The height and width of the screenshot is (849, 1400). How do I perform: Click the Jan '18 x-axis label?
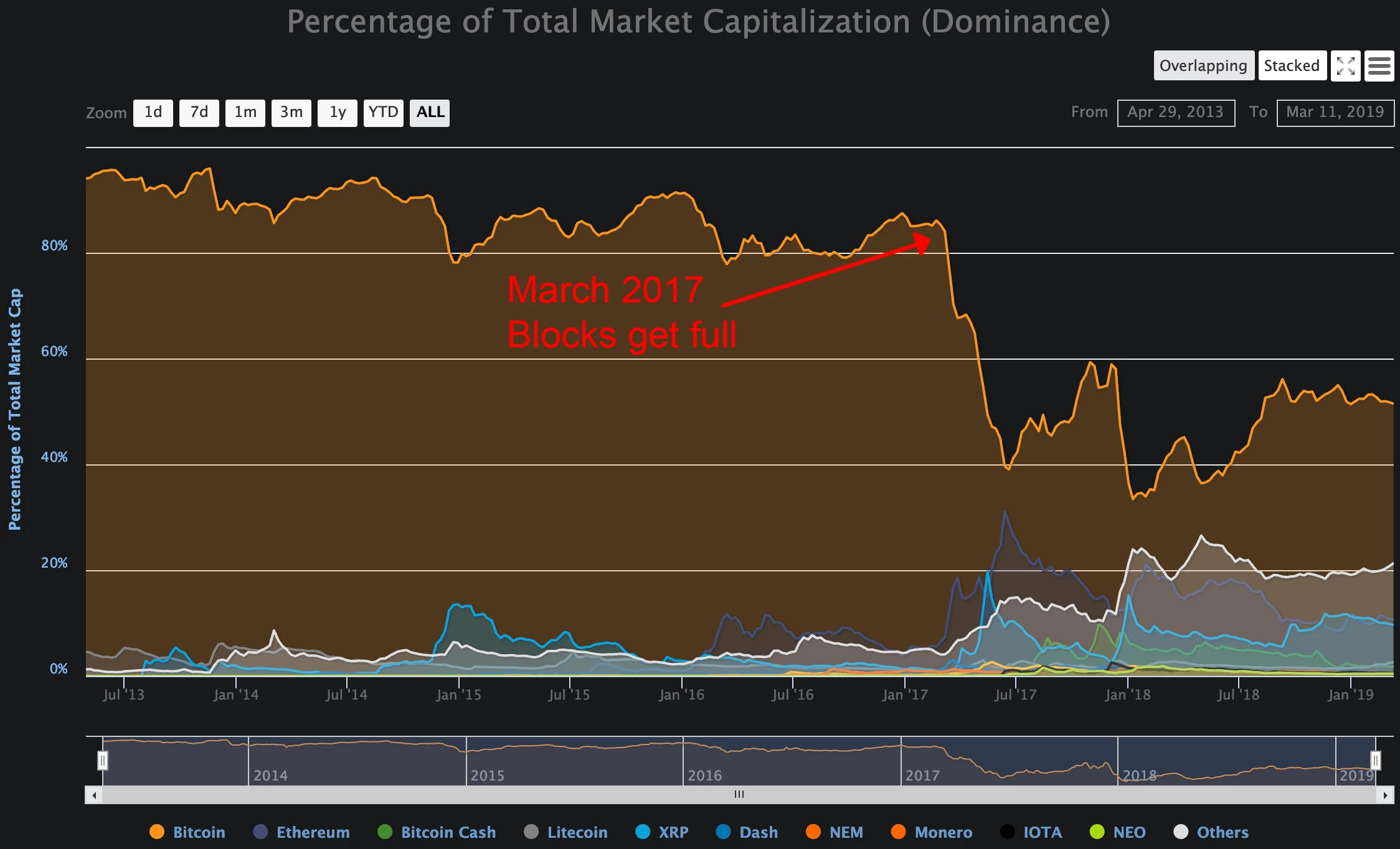click(1128, 695)
